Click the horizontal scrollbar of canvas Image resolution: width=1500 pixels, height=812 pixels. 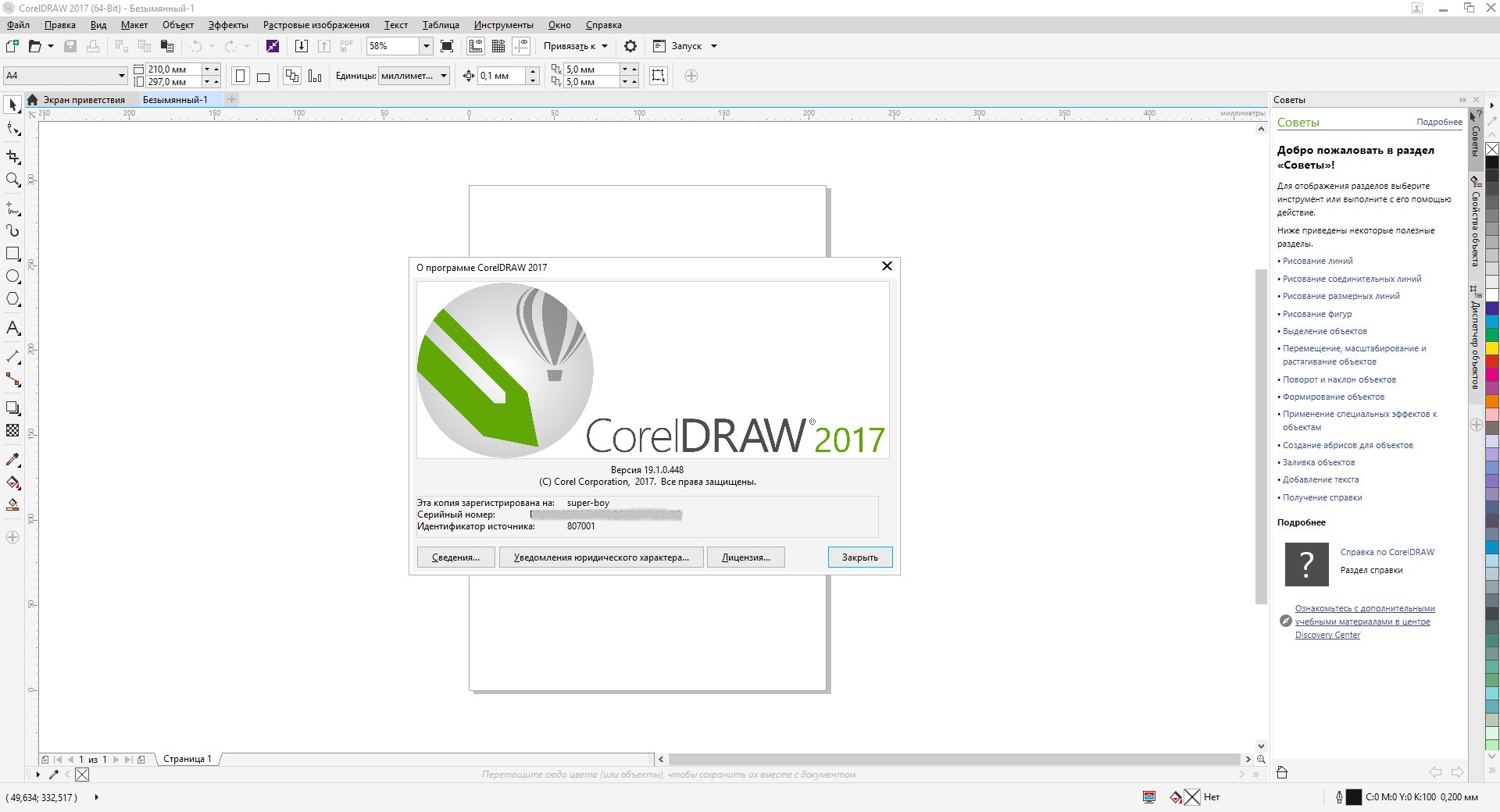pyautogui.click(x=953, y=759)
